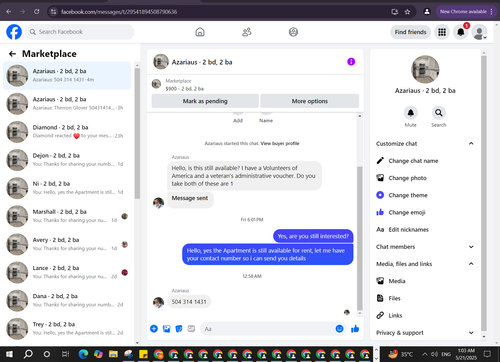Viewport: 500px width, 362px height.
Task: Send a thumbs up like
Action: pos(355,329)
